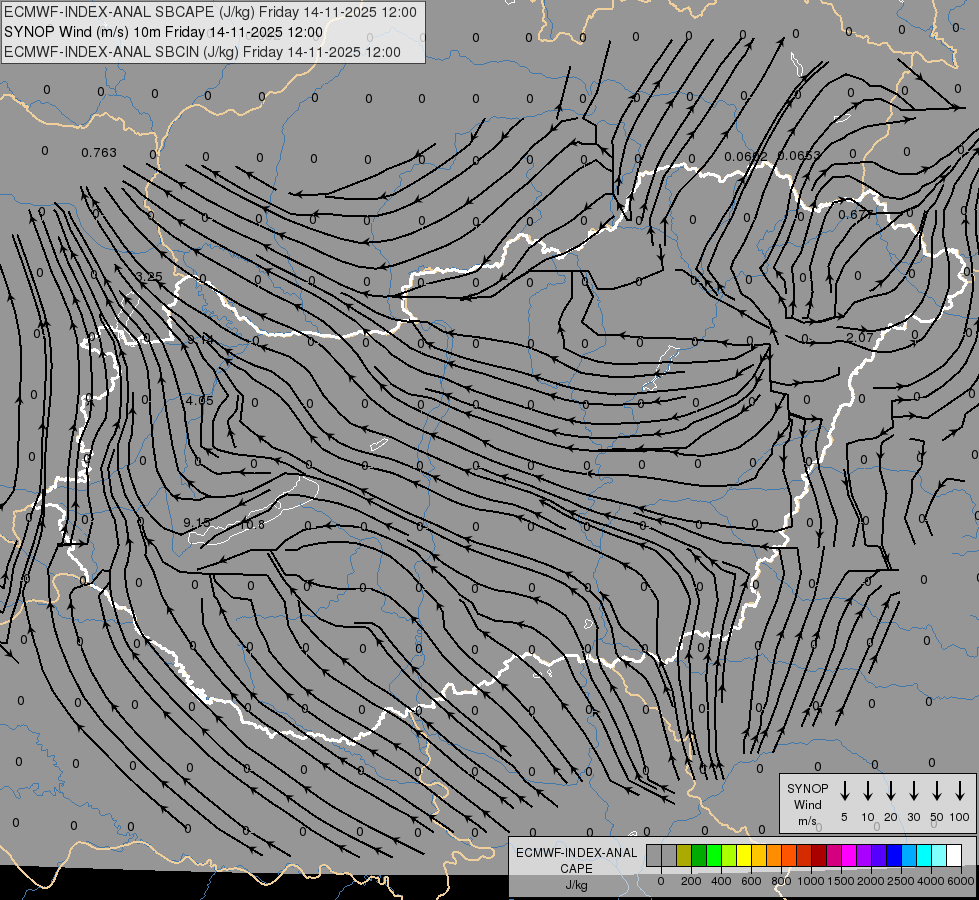
Task: Pick the white swatch ending CAPE legend
Action: click(x=953, y=855)
